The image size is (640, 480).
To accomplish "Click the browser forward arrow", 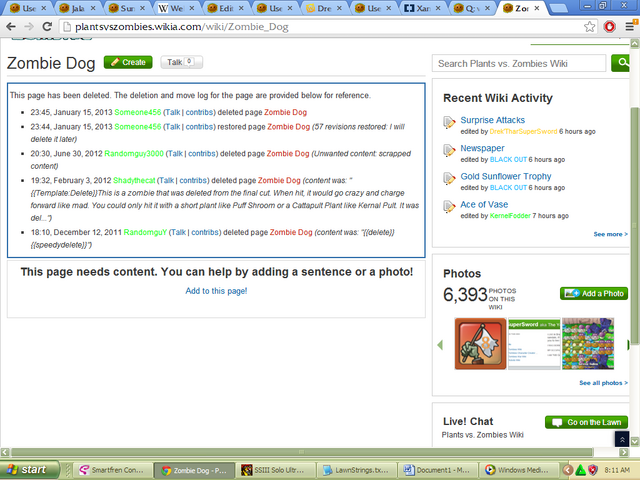I will [x=29, y=27].
